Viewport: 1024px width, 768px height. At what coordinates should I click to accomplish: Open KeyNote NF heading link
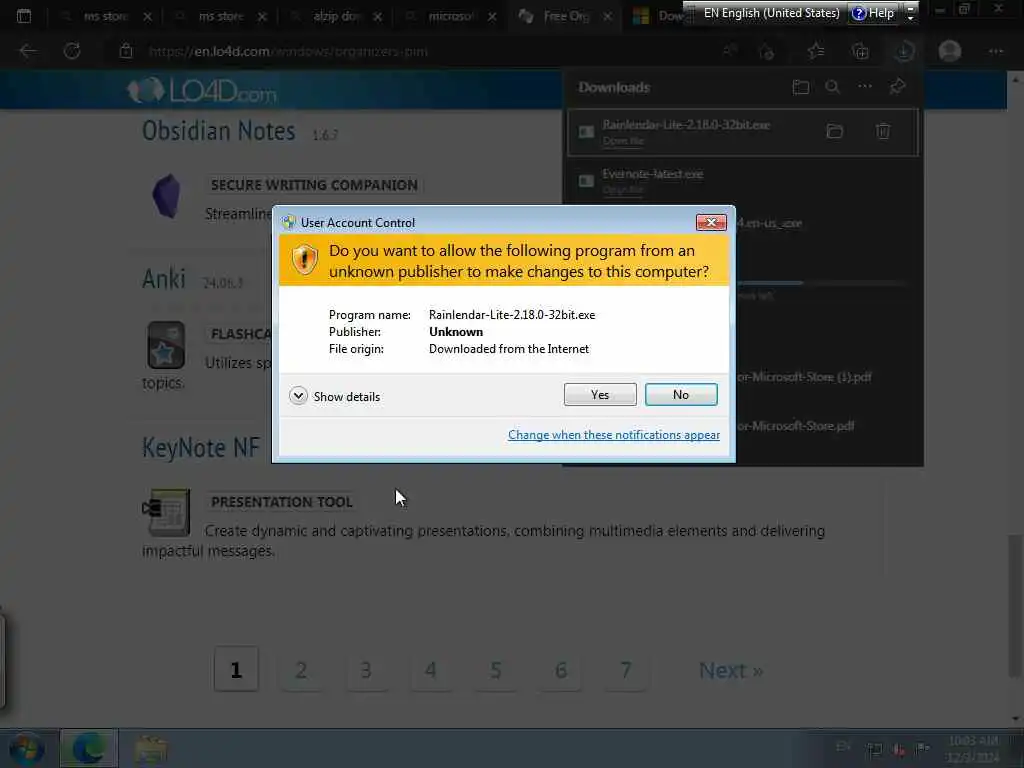pyautogui.click(x=201, y=448)
